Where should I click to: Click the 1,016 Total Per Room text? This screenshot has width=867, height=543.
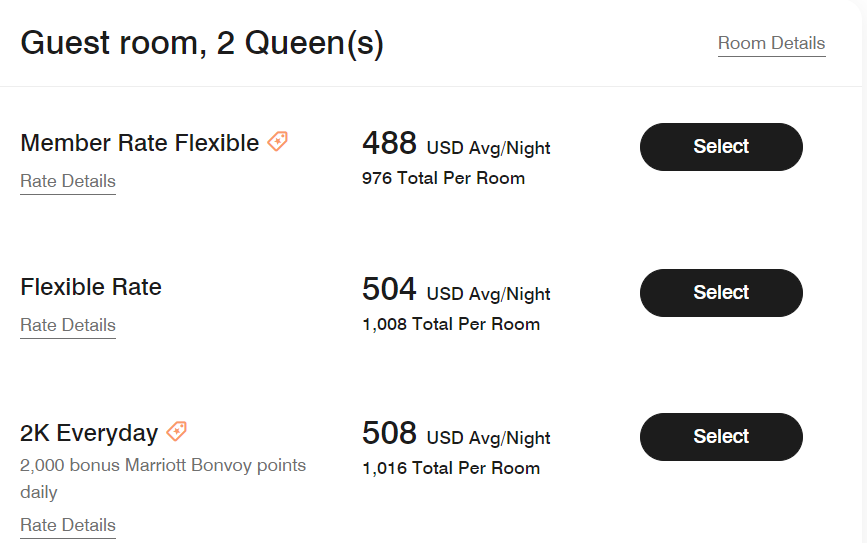[x=450, y=468]
